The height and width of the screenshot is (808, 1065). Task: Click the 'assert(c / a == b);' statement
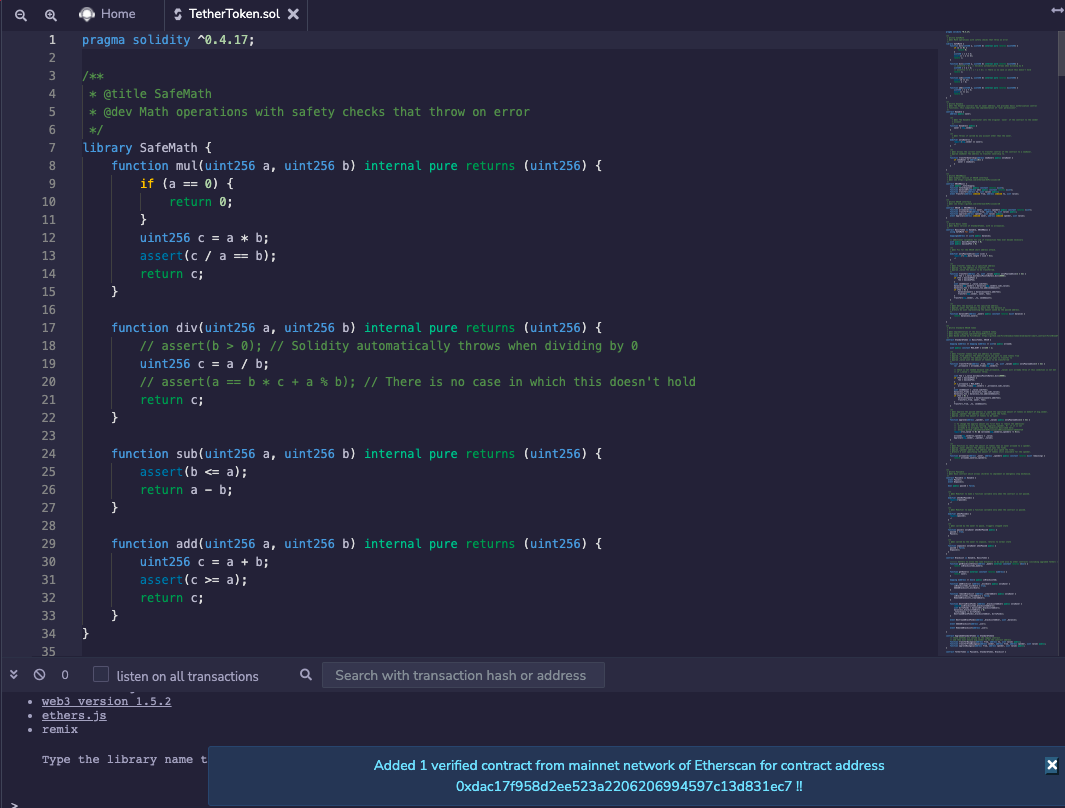pyautogui.click(x=208, y=256)
